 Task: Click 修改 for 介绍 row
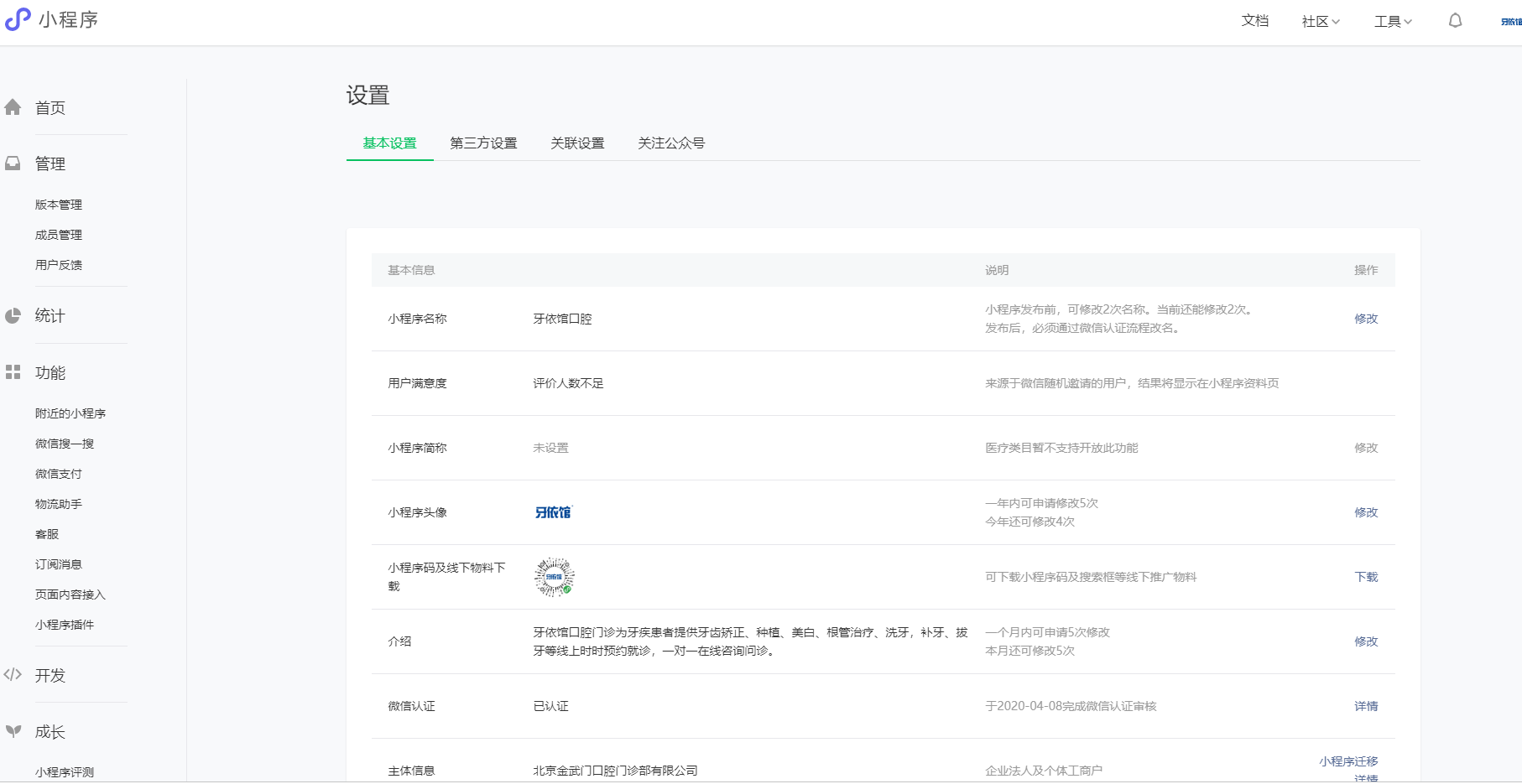[1366, 641]
